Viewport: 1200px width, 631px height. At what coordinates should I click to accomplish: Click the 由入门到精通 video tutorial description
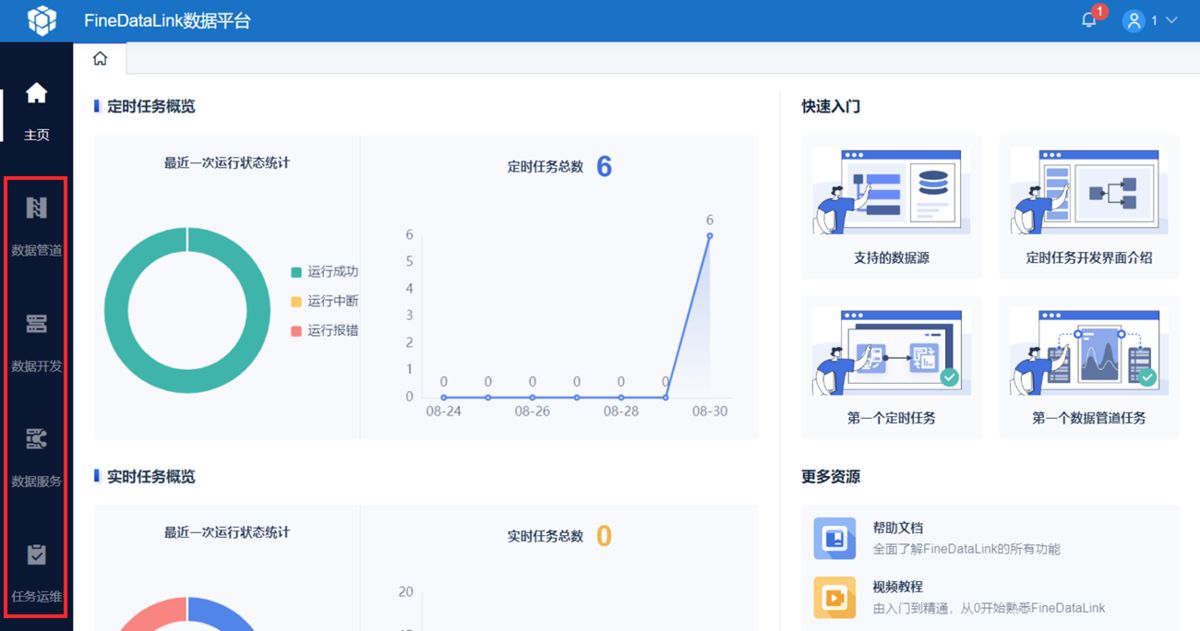(989, 608)
